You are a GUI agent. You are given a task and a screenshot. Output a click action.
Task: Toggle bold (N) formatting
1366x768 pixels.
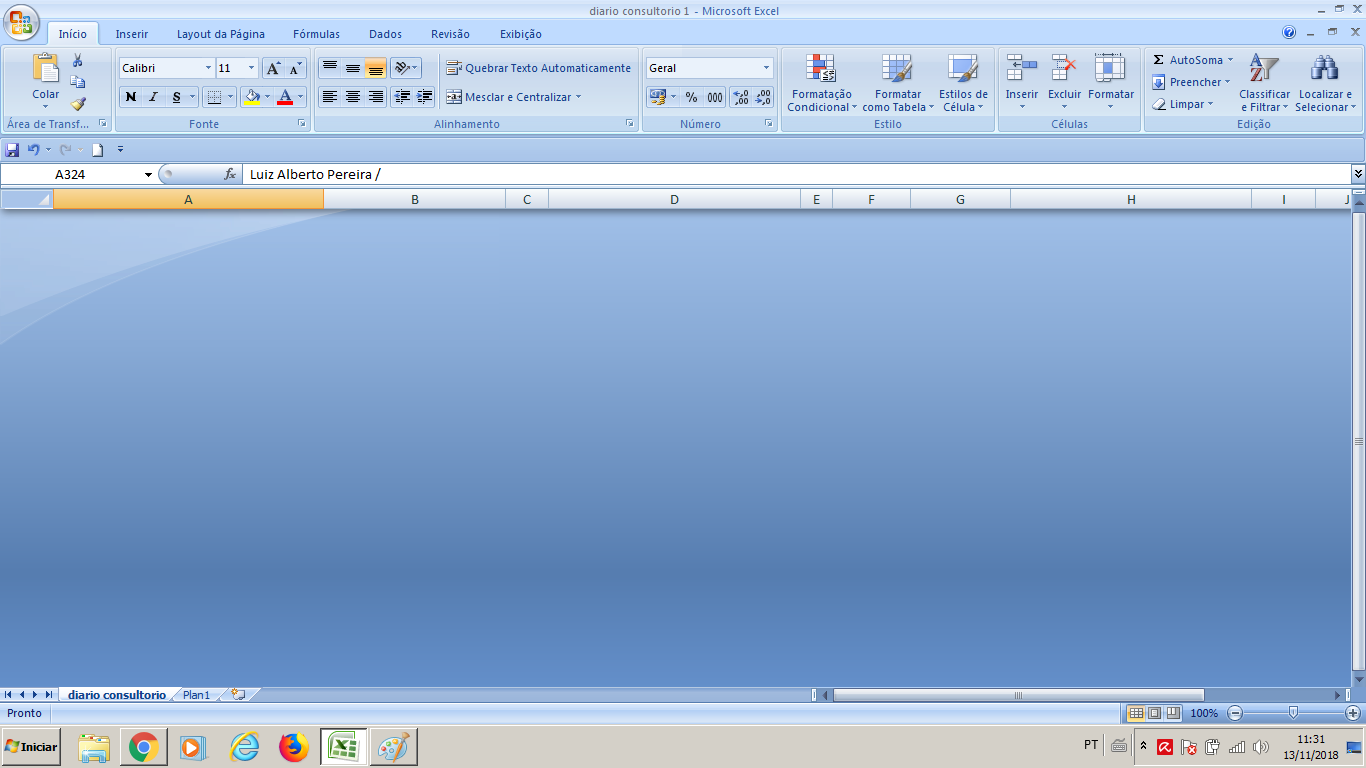(131, 97)
